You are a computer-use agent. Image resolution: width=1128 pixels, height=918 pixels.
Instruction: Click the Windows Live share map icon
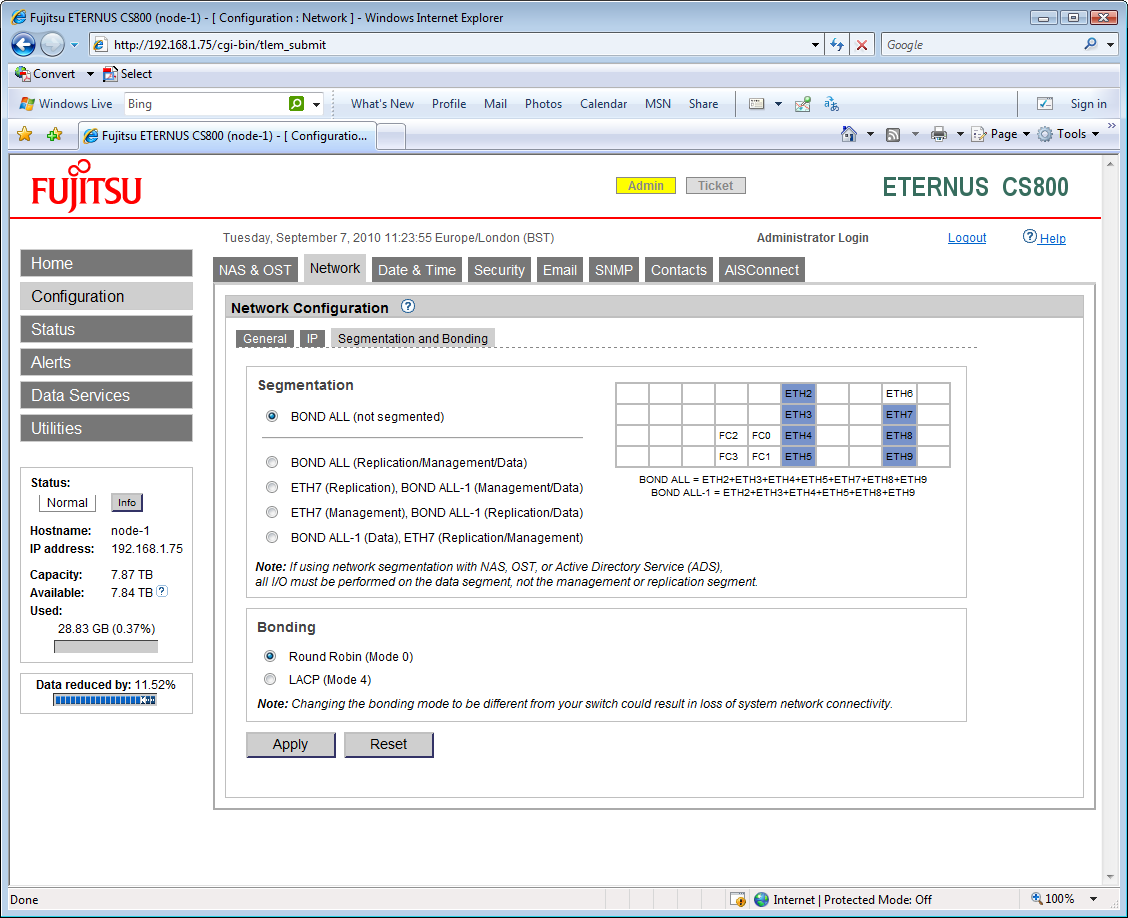(803, 104)
